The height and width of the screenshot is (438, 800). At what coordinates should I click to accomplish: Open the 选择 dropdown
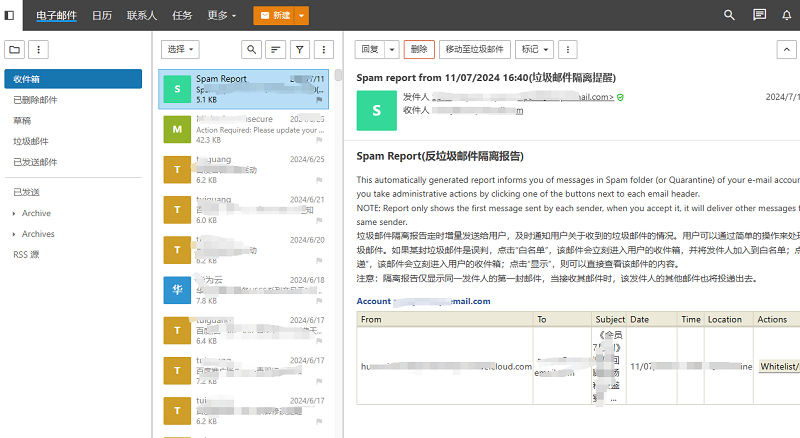[180, 50]
